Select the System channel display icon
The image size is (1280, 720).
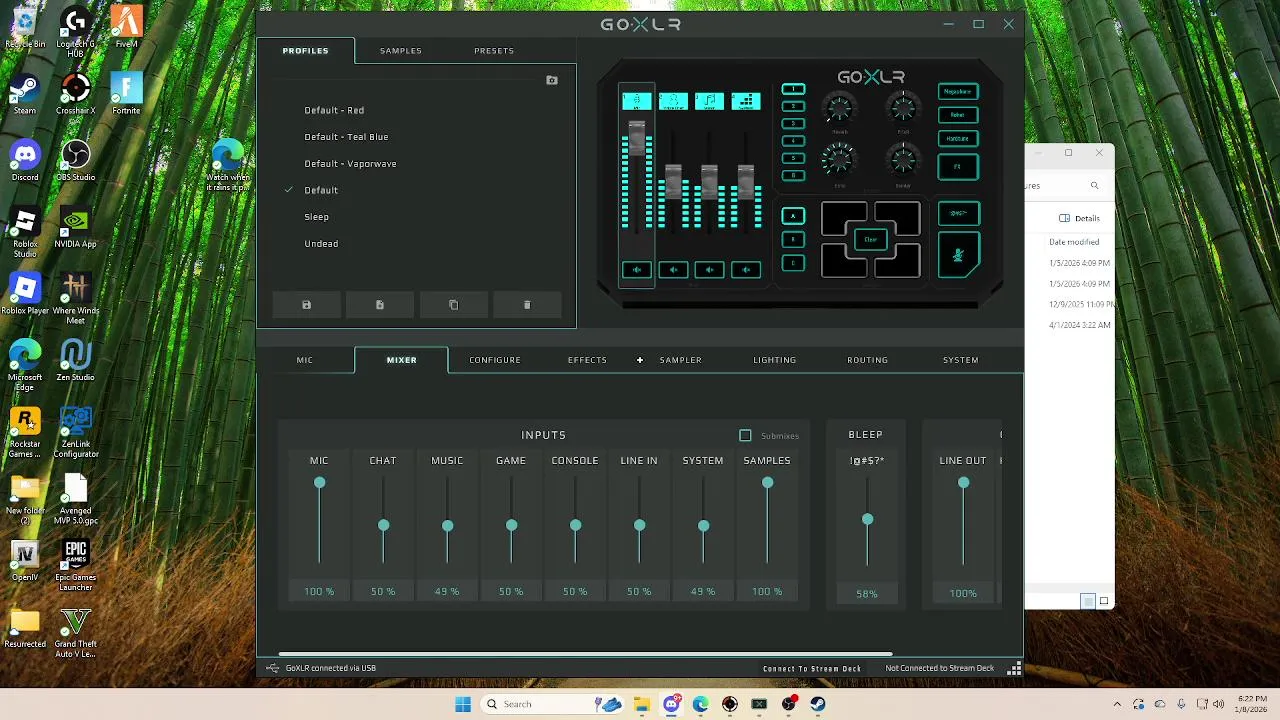(746, 101)
